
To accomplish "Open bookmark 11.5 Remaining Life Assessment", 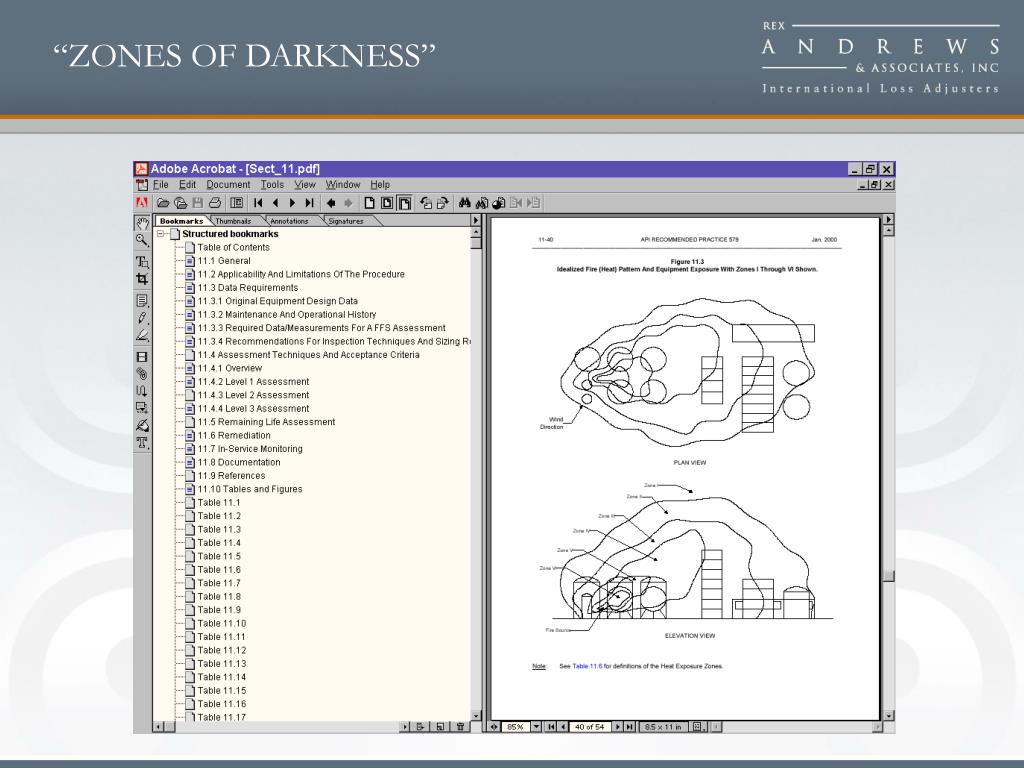I will [266, 422].
